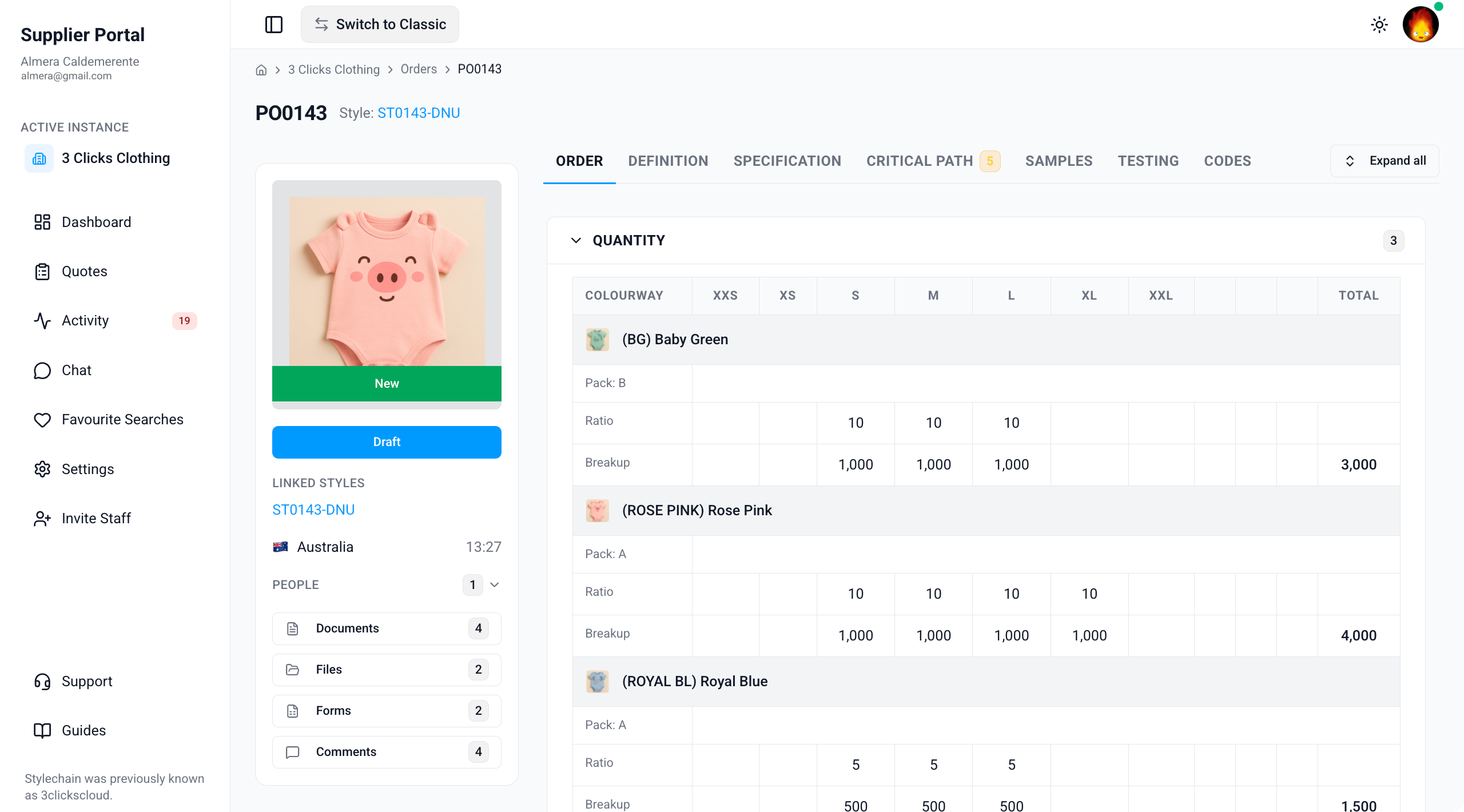Go to Orders breadcrumb
Viewport: 1464px width, 812px height.
tap(418, 69)
